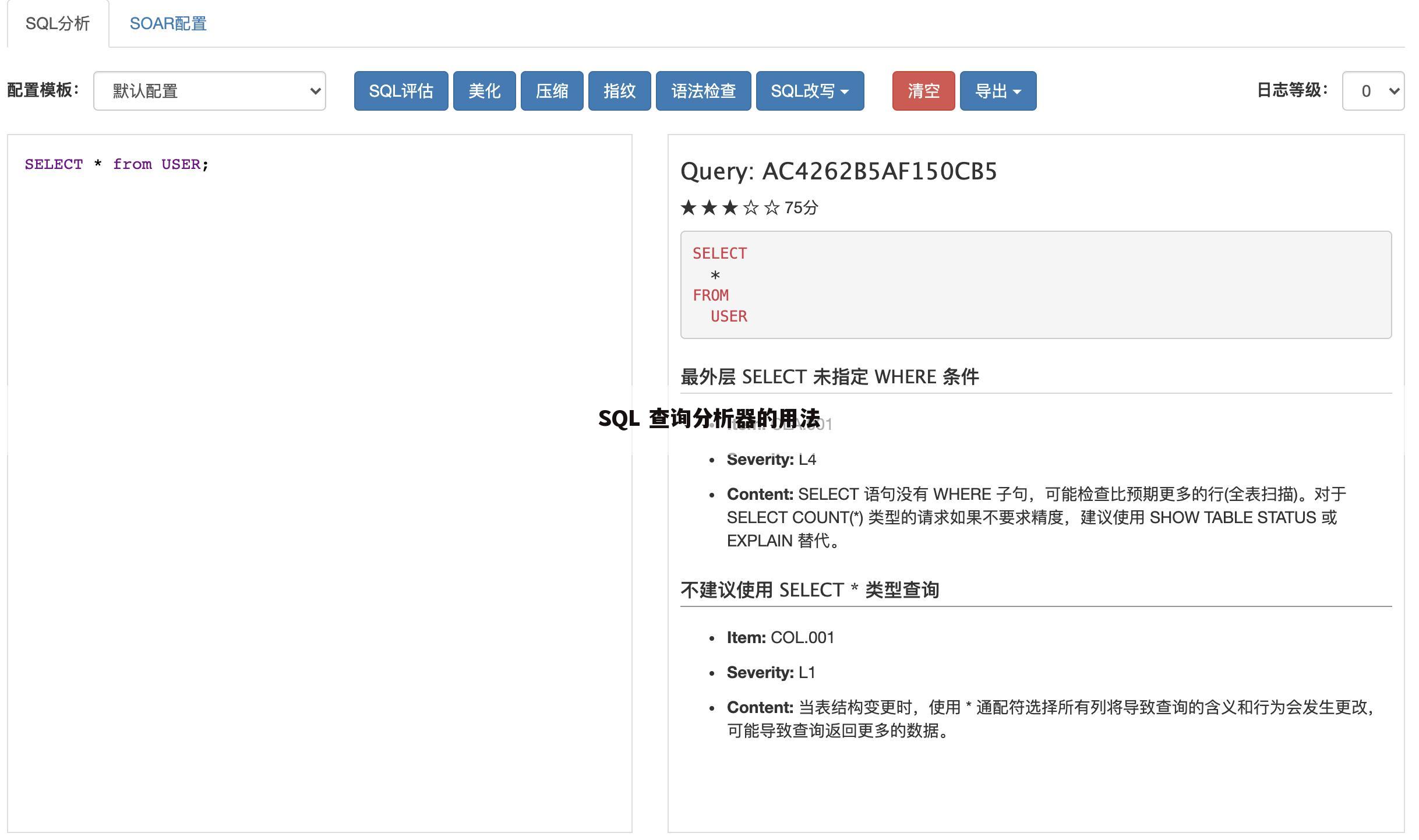This screenshot has height=840, width=1419.
Task: Click the Severity: L4 line
Action: click(x=771, y=460)
